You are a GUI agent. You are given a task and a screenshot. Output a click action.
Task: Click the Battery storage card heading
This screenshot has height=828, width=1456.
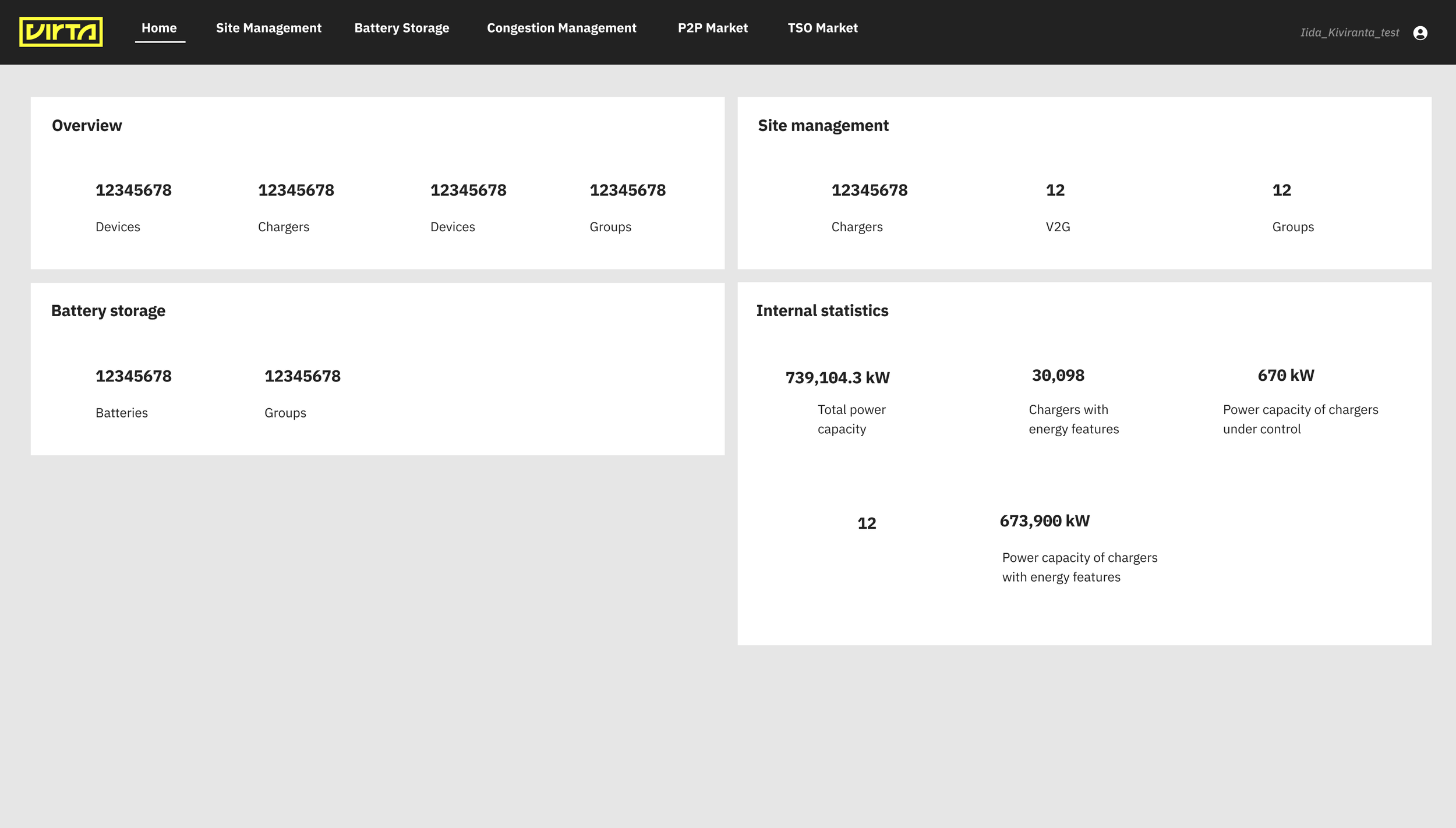pyautogui.click(x=108, y=311)
